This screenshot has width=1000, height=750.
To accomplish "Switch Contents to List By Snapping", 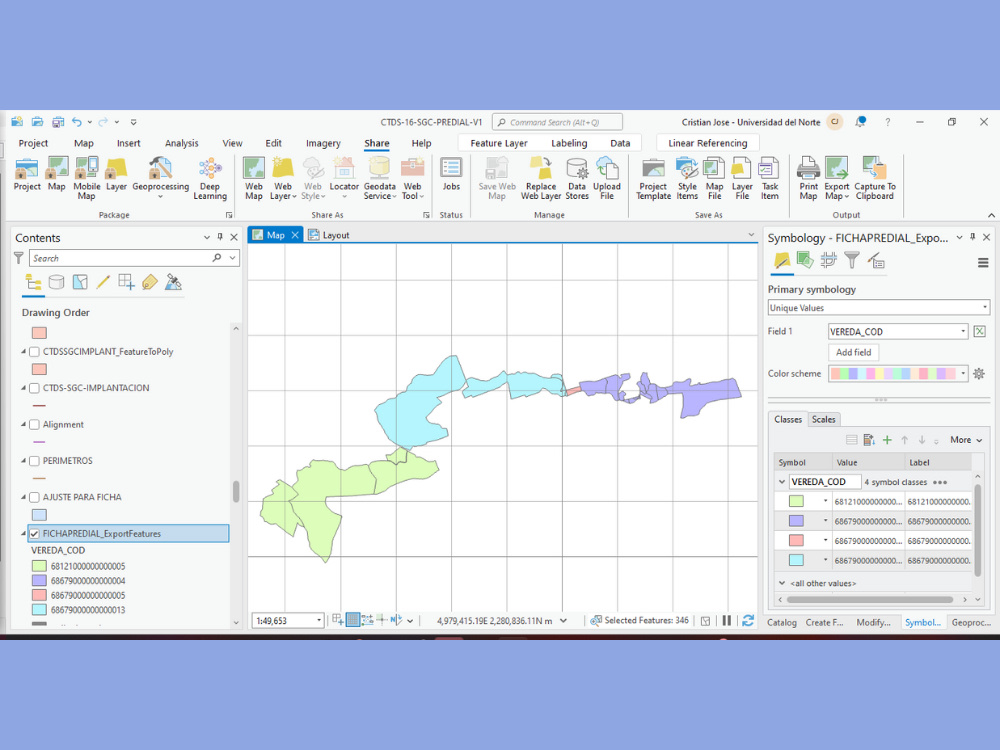I will point(126,282).
